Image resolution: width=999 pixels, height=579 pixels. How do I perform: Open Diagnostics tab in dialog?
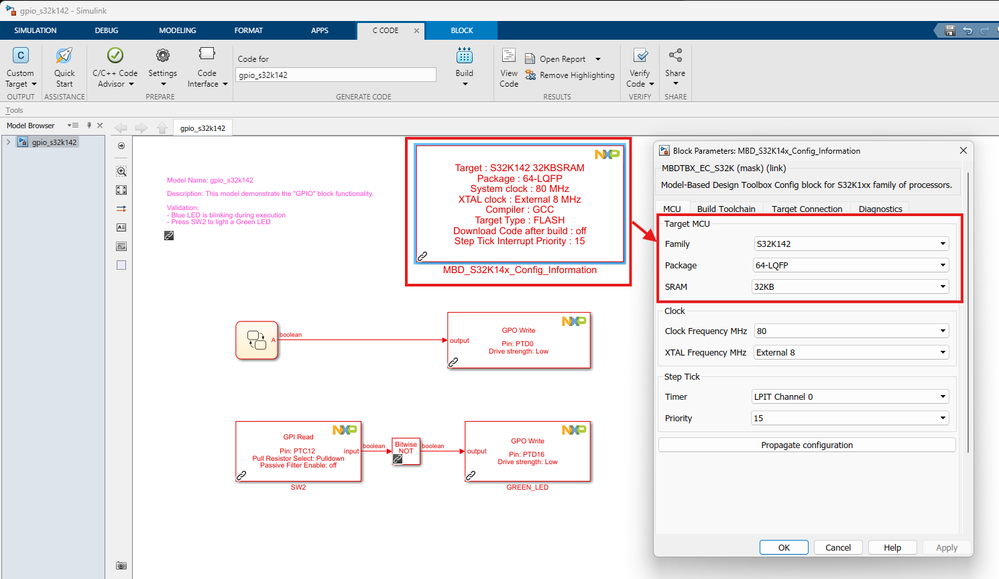tap(880, 209)
